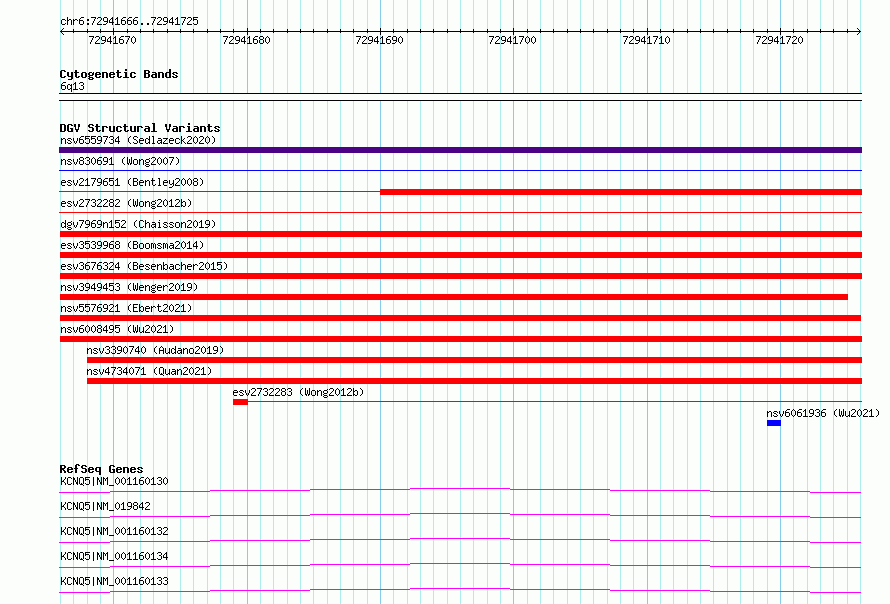Click the Cytogenetic Bands track heading

[x=119, y=74]
